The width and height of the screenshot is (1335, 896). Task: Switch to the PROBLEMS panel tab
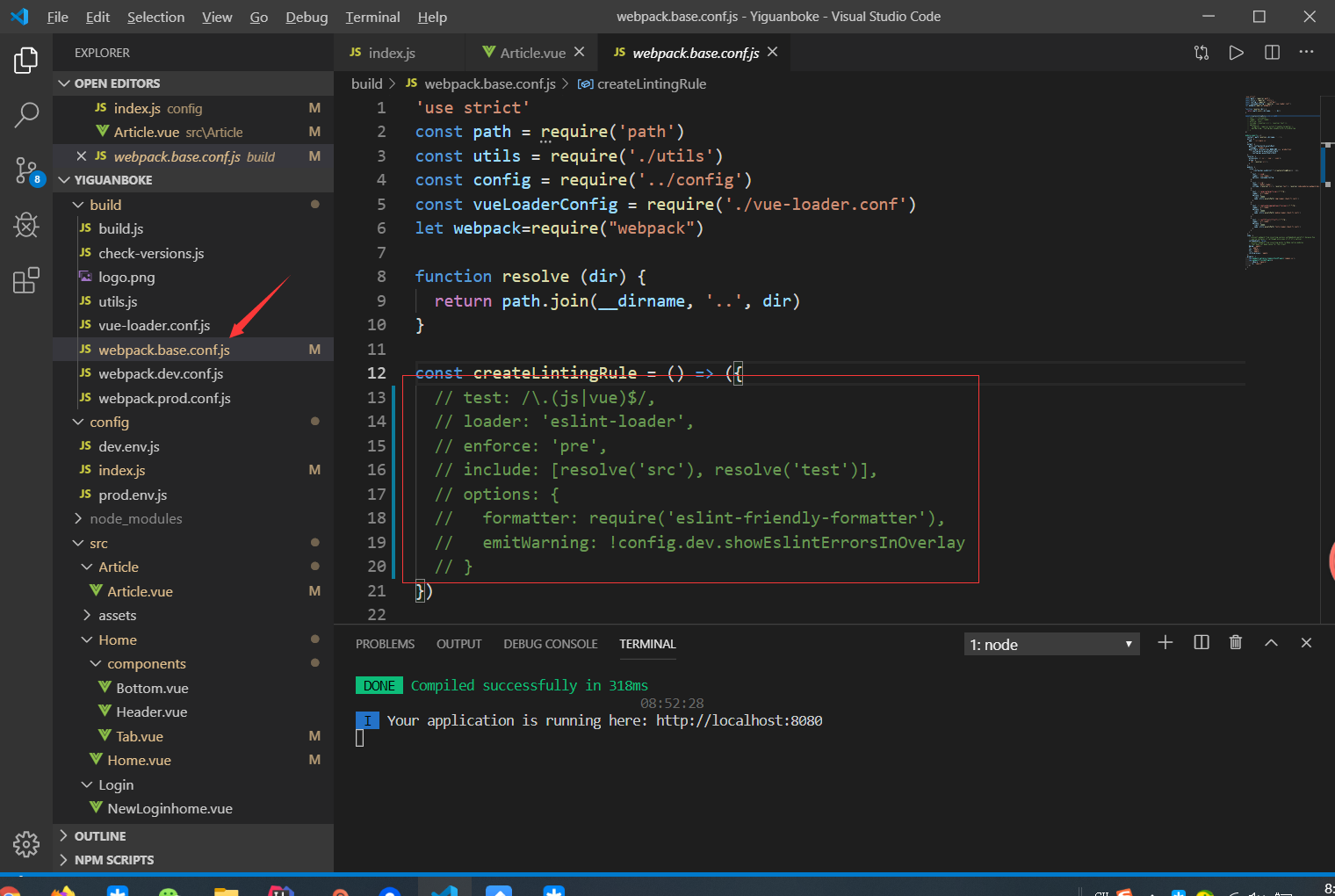(x=385, y=644)
